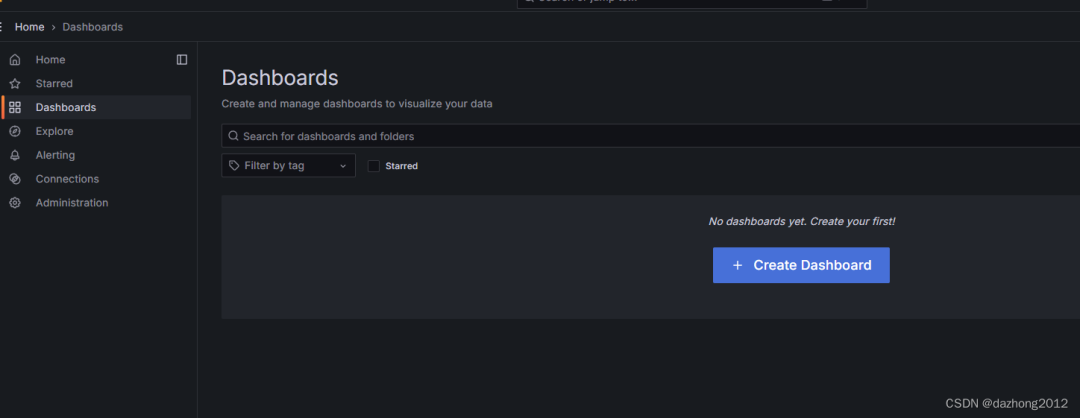Select Dashboards in the sidebar menu

(x=96, y=107)
